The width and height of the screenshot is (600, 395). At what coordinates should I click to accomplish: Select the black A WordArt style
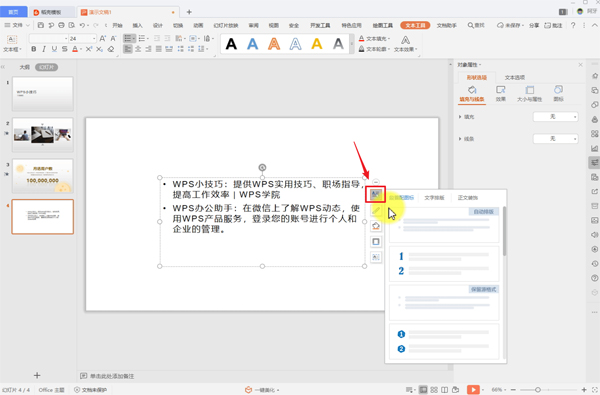tap(231, 44)
